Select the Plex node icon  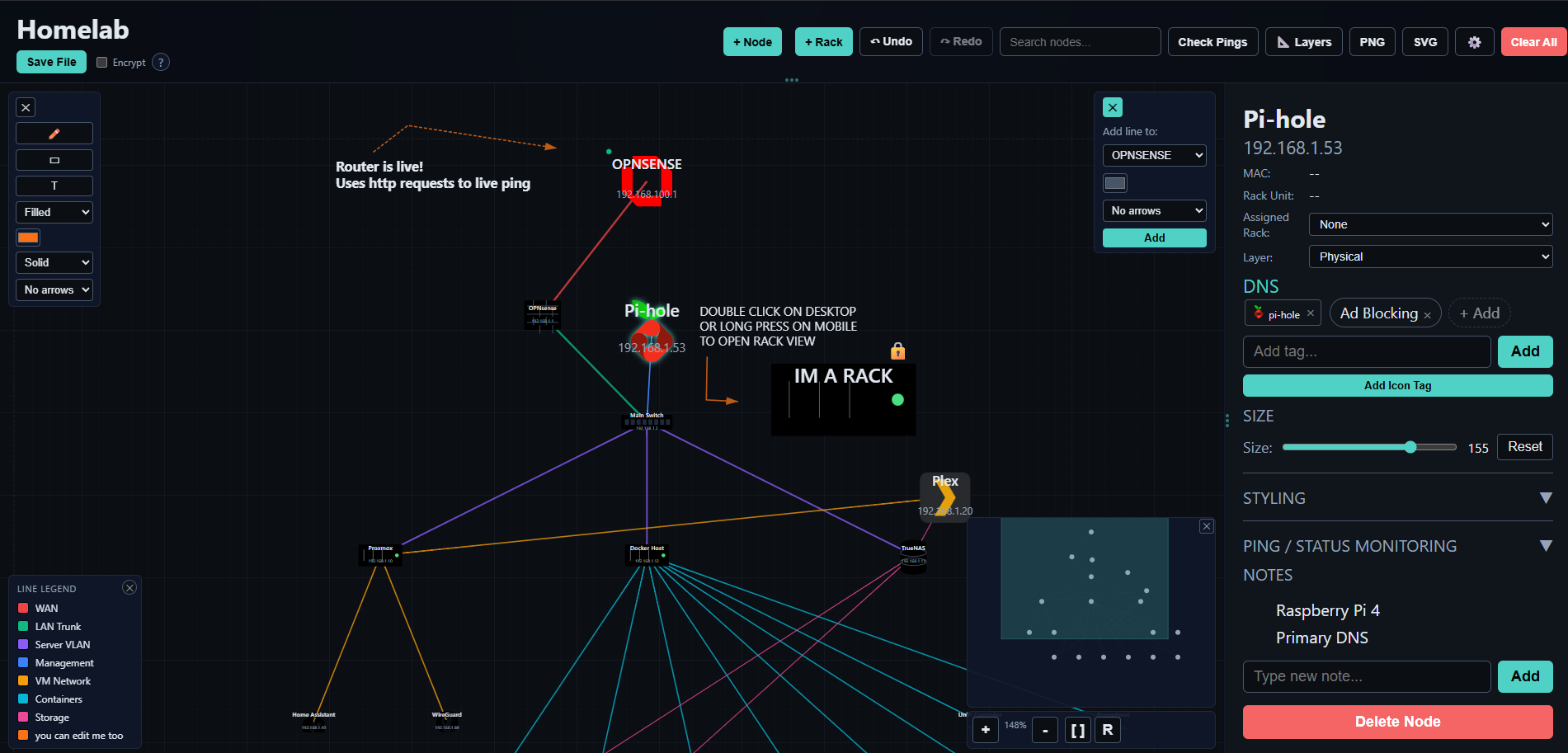(x=945, y=497)
